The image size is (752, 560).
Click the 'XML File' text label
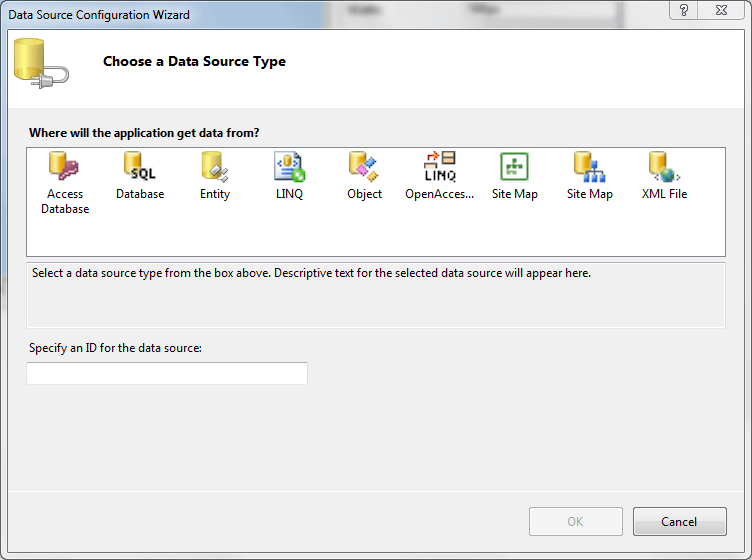click(x=664, y=194)
